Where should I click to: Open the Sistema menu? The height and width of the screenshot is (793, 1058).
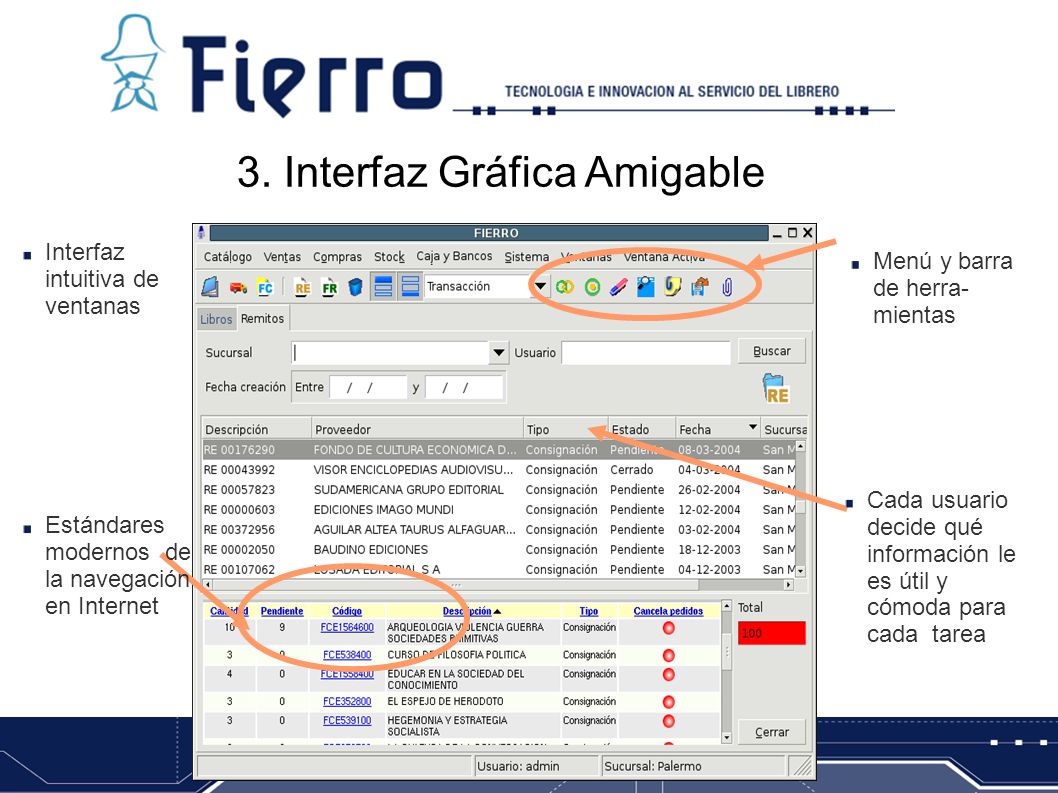(x=527, y=256)
